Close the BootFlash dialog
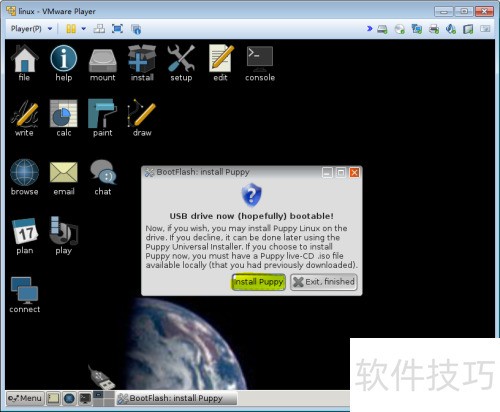The width and height of the screenshot is (500, 412). pos(354,173)
